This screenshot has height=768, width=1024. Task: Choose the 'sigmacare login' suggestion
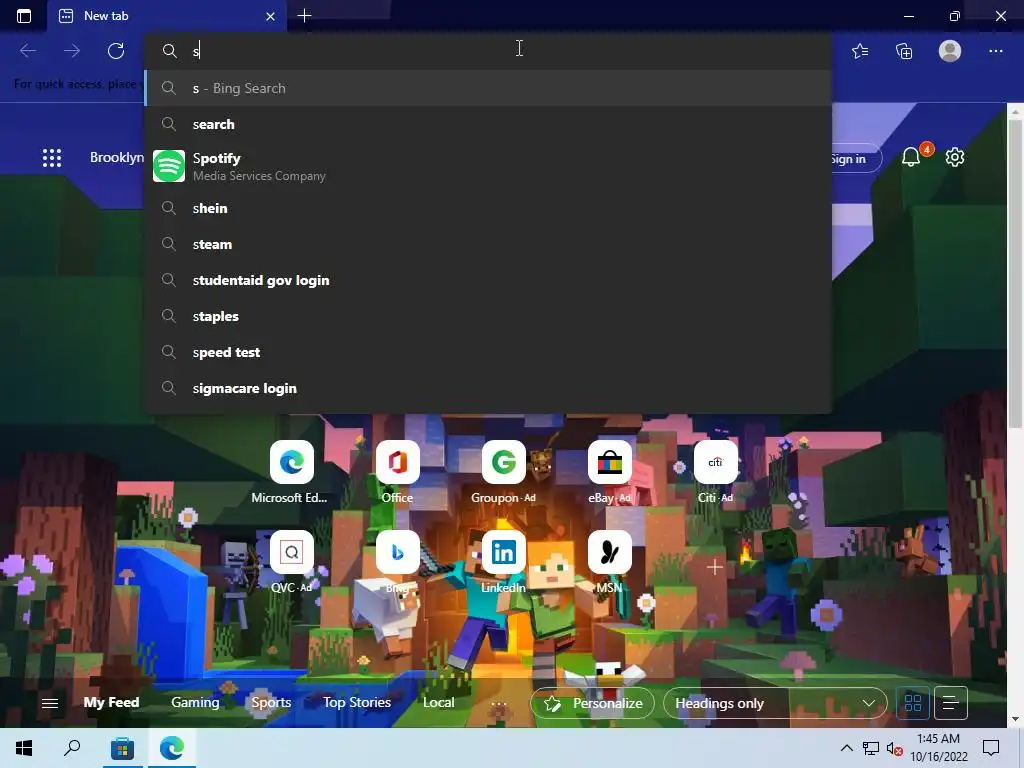[x=488, y=388]
